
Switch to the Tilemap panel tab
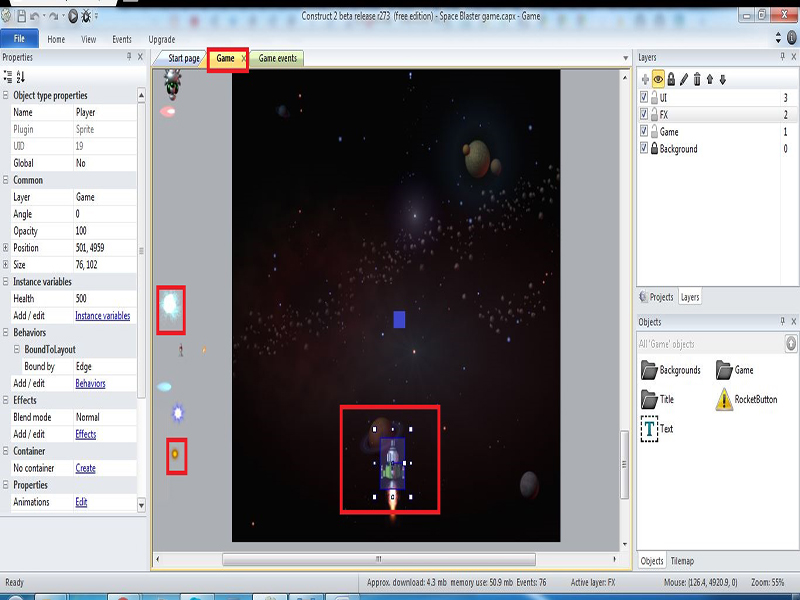pyautogui.click(x=682, y=561)
